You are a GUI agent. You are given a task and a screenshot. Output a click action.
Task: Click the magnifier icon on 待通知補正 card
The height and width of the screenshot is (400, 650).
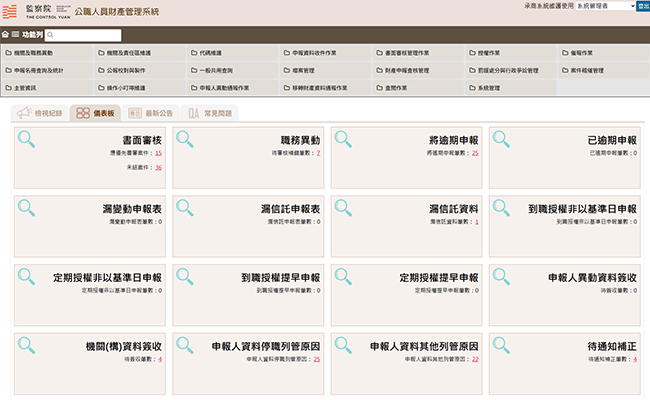pos(502,345)
